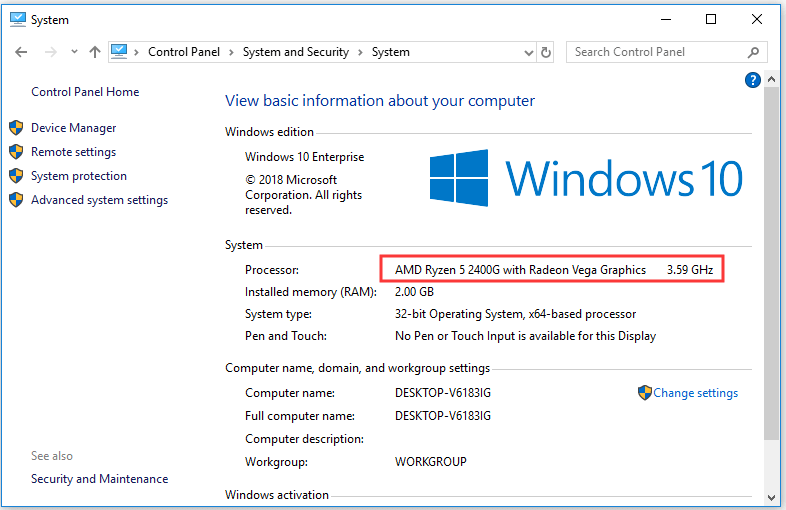Expand the chevron after Control Panel breadcrumb
786x510 pixels.
pyautogui.click(x=232, y=52)
